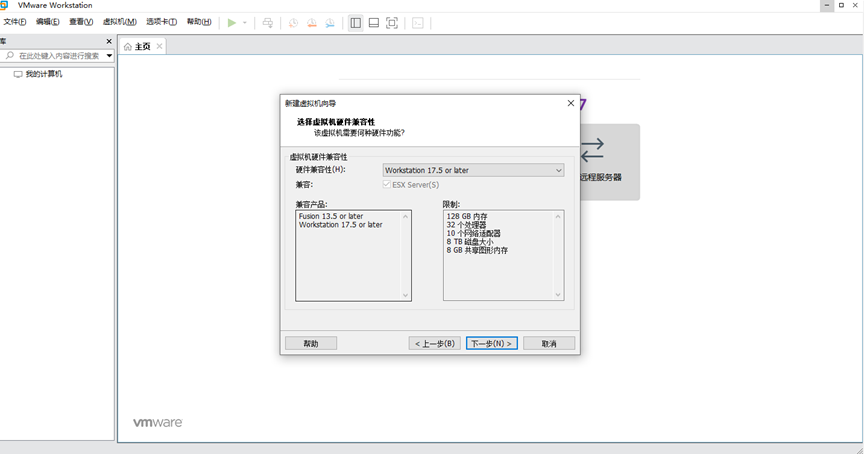Open the 查看(V) menu

80,22
